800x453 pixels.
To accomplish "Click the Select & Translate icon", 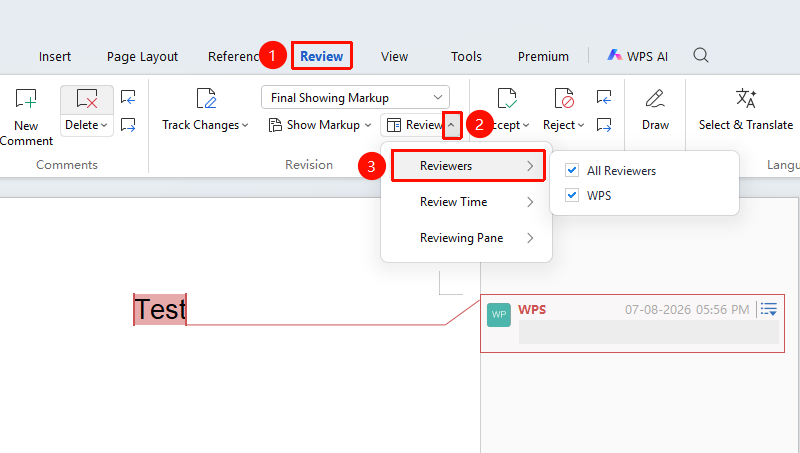I will coord(745,98).
